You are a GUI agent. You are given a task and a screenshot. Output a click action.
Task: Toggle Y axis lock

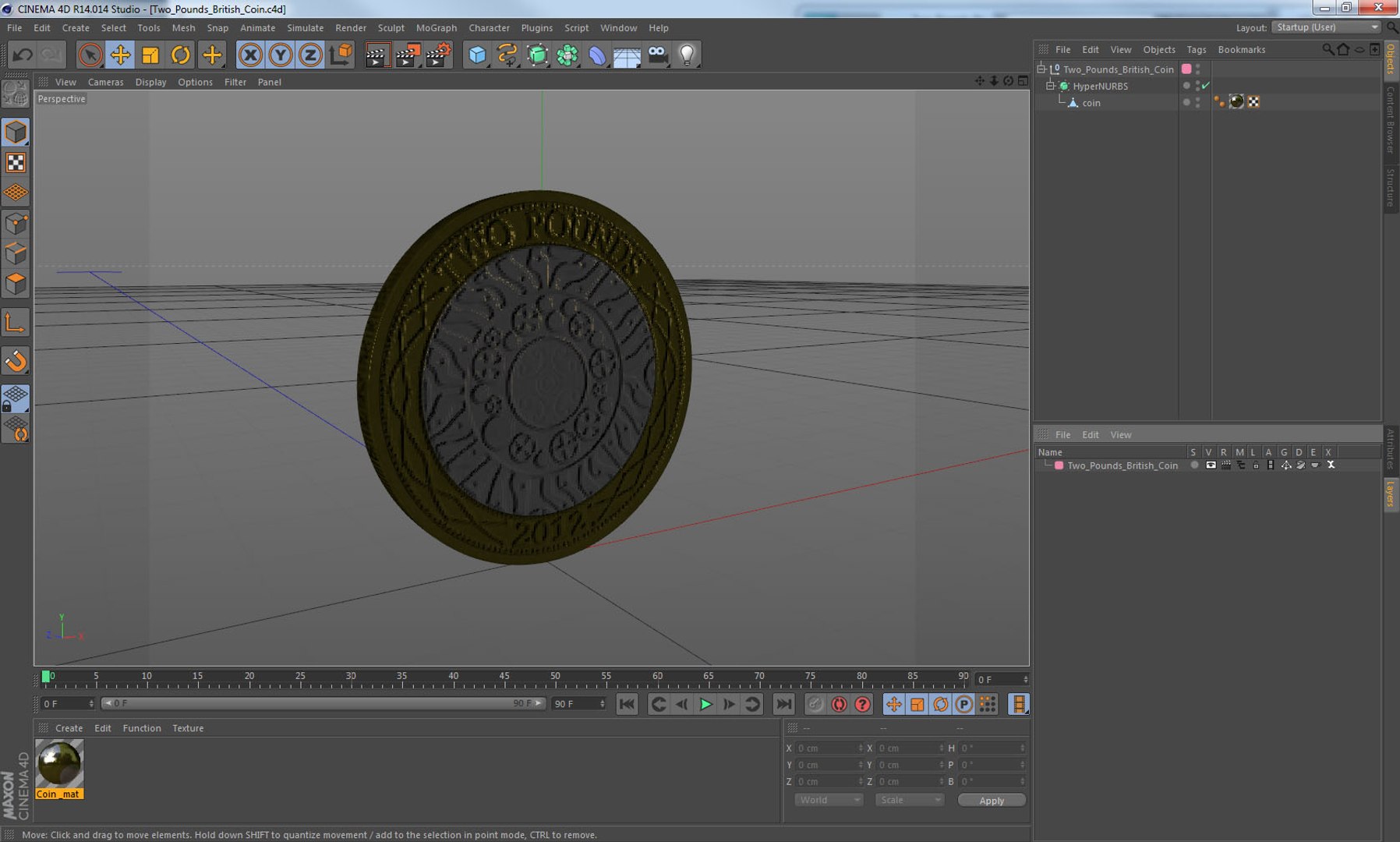click(x=281, y=55)
